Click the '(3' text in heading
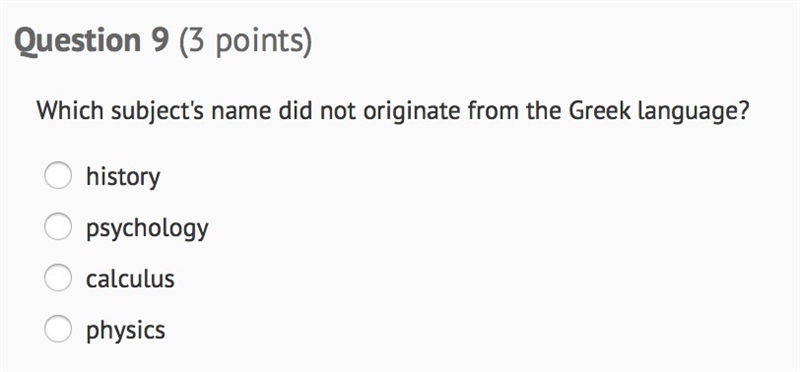800x372 pixels. 192,41
